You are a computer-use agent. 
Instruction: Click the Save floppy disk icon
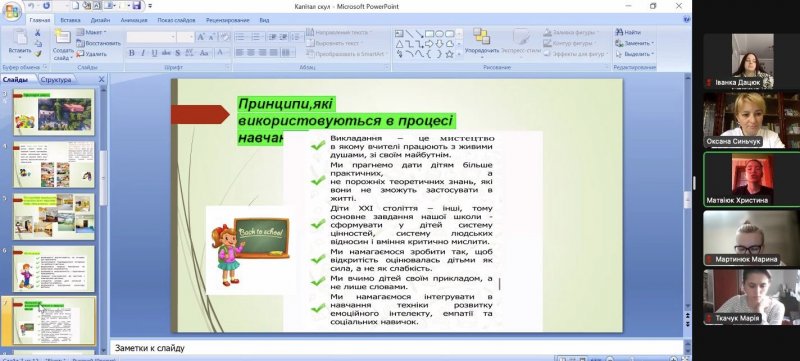point(136,6)
